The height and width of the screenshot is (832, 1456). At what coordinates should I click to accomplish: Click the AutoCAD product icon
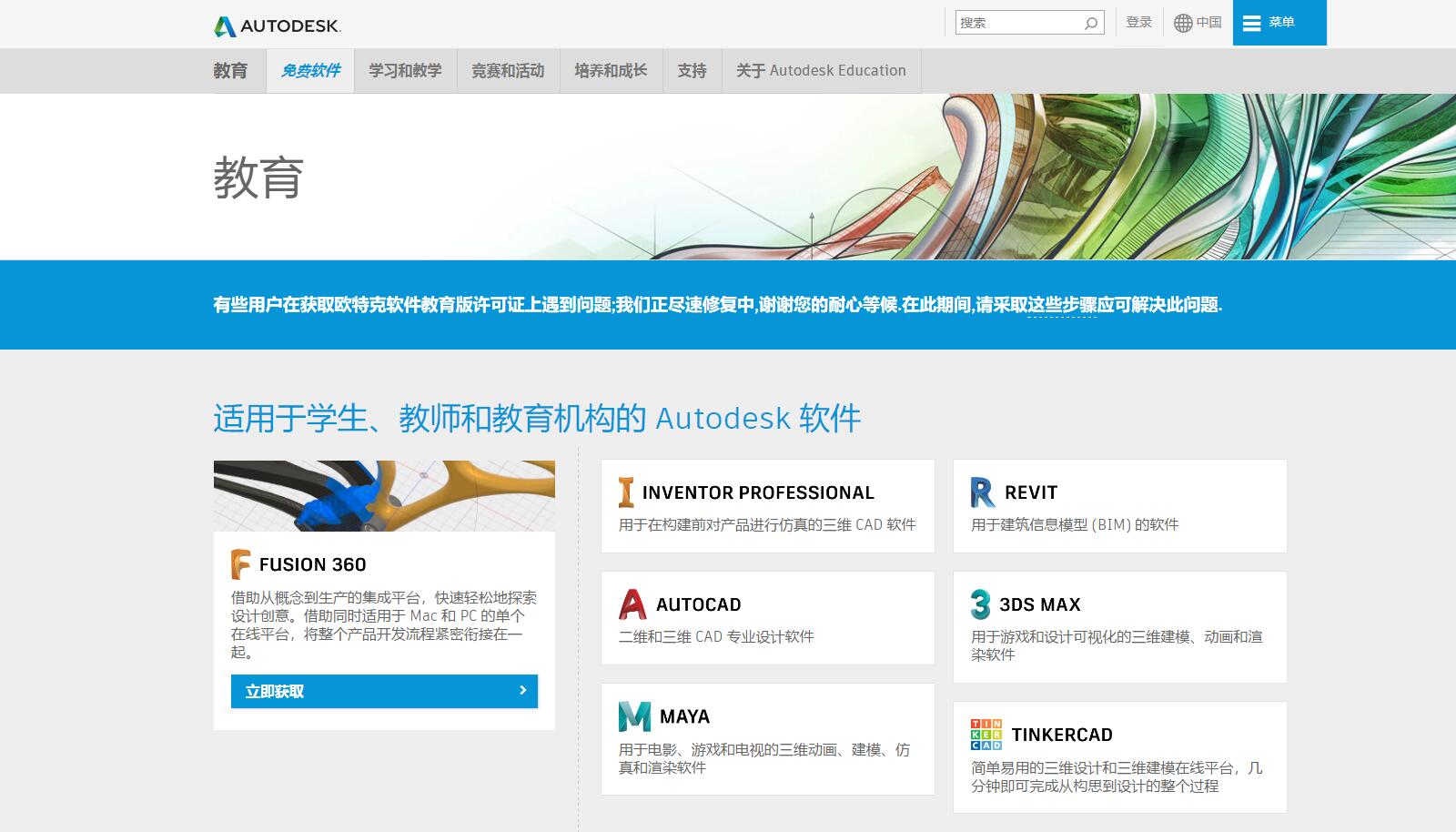(632, 604)
